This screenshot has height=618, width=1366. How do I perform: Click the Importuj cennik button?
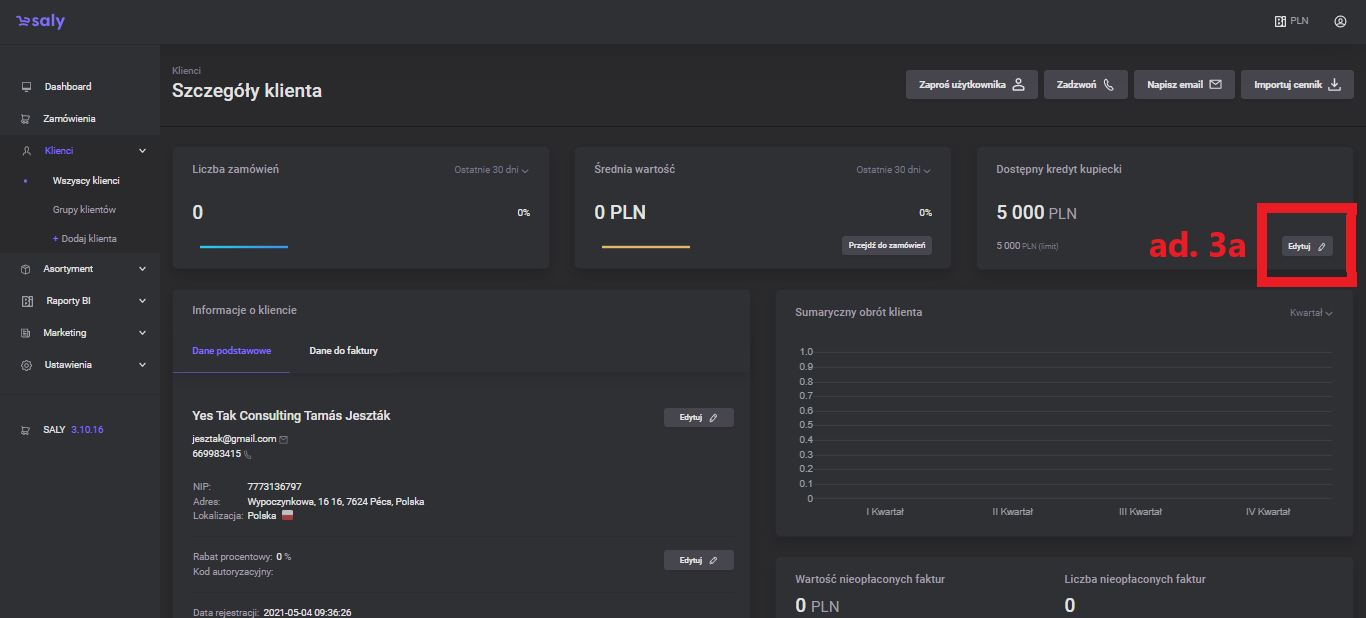pyautogui.click(x=1297, y=85)
